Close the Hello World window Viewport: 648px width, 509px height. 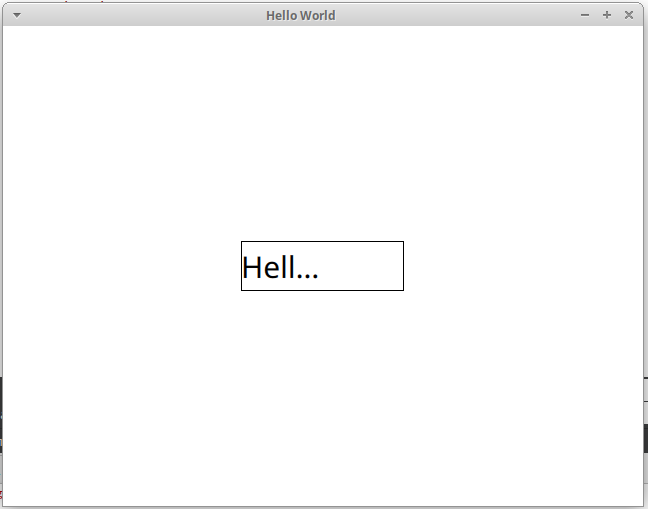(629, 15)
